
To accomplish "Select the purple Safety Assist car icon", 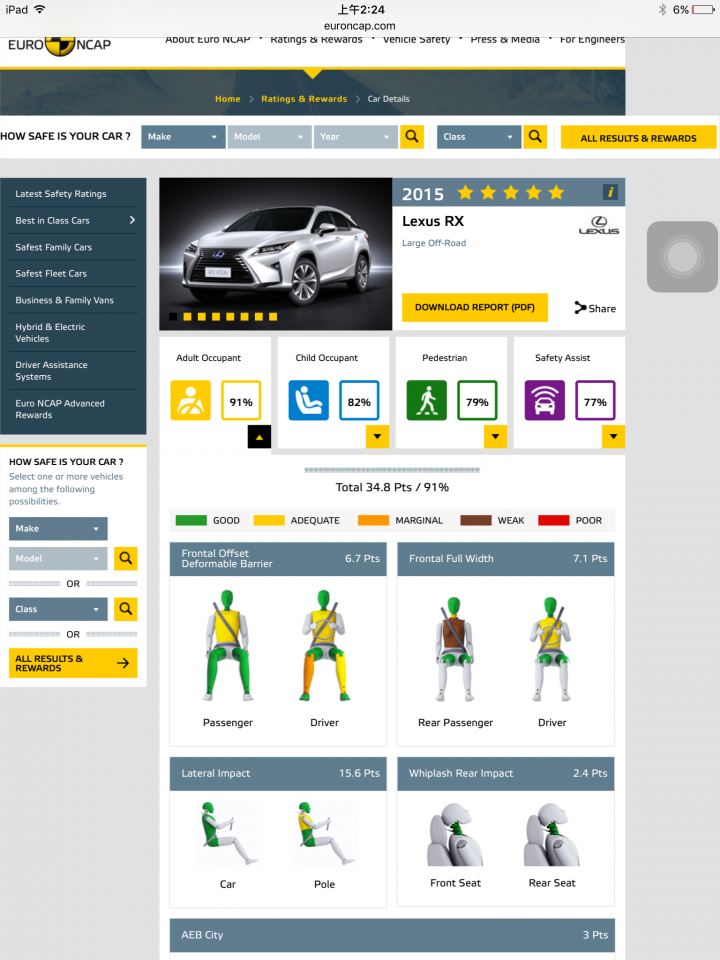I will coord(545,400).
